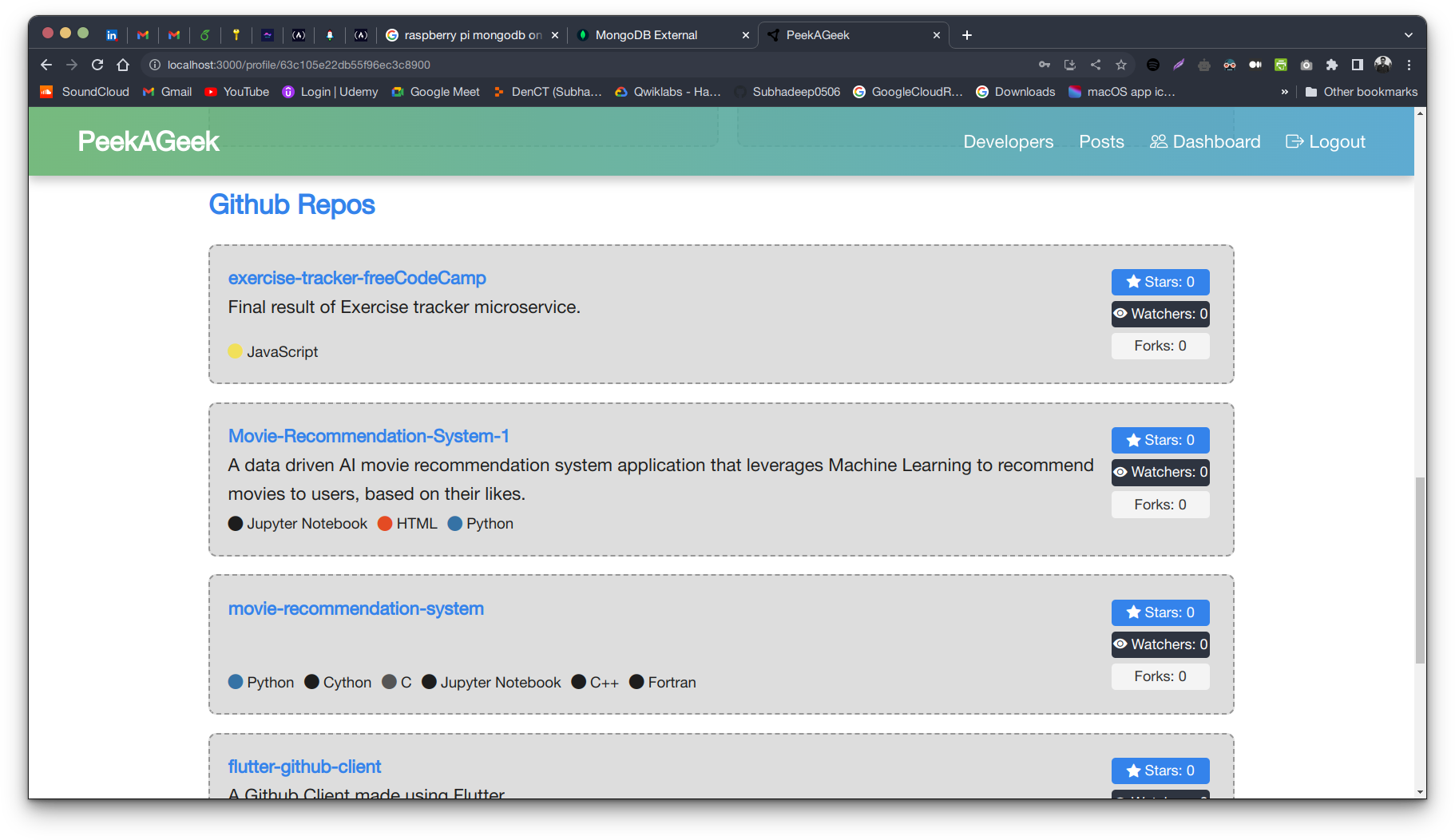The width and height of the screenshot is (1455, 840).
Task: Log out via the Logout link
Action: pyautogui.click(x=1326, y=141)
